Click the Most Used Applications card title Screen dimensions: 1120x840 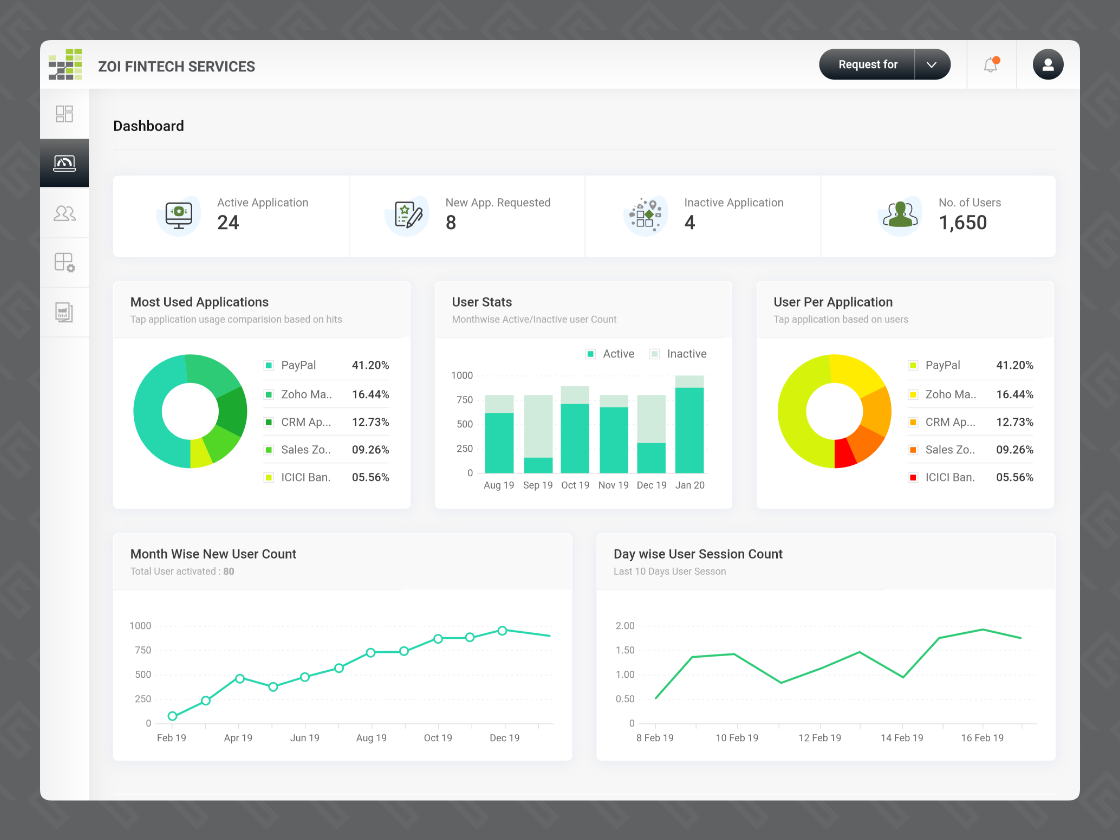click(199, 302)
